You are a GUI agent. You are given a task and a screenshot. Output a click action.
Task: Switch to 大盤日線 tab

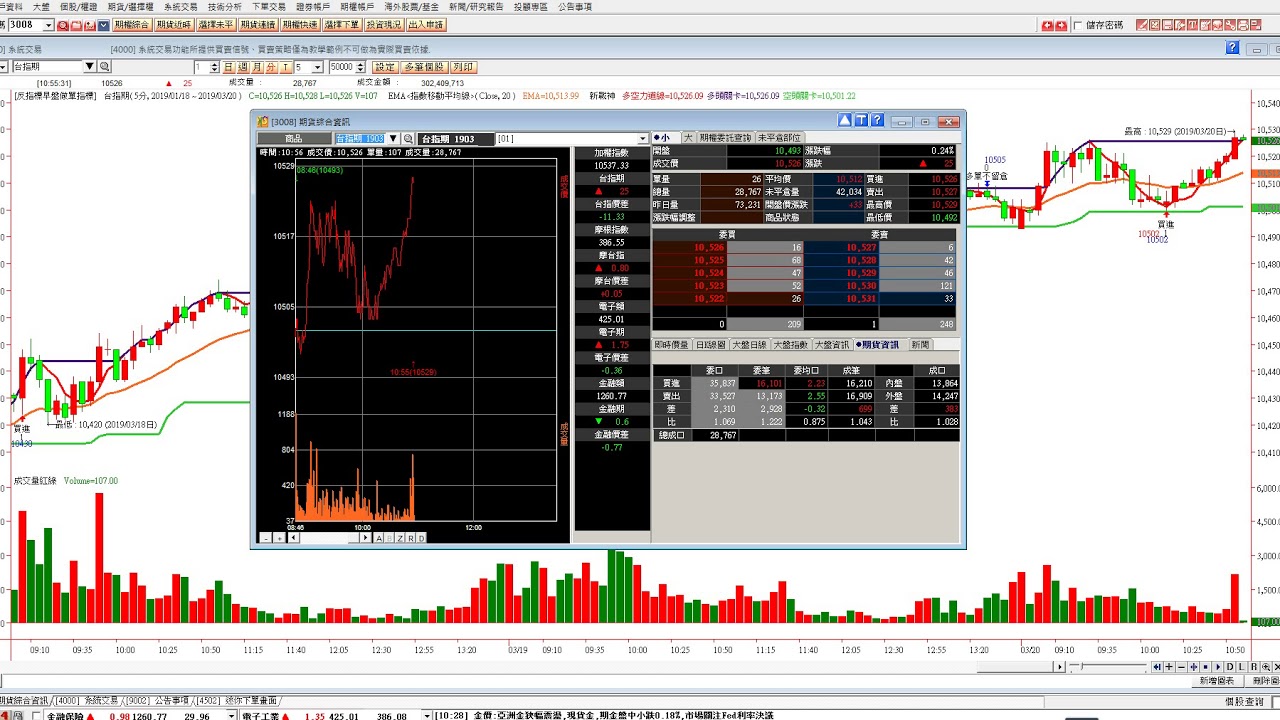[x=750, y=344]
